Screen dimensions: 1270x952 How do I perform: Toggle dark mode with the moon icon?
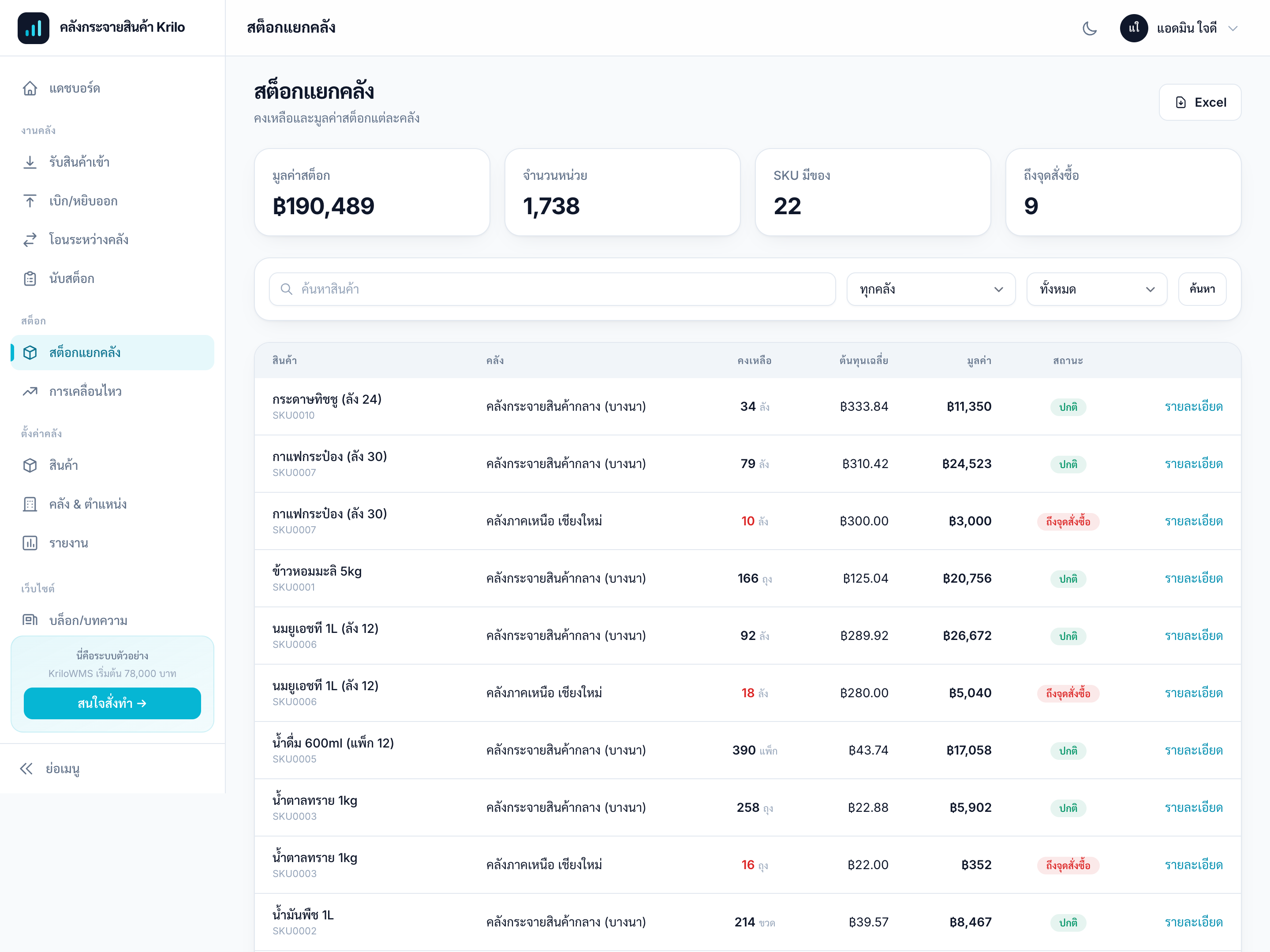tap(1089, 28)
